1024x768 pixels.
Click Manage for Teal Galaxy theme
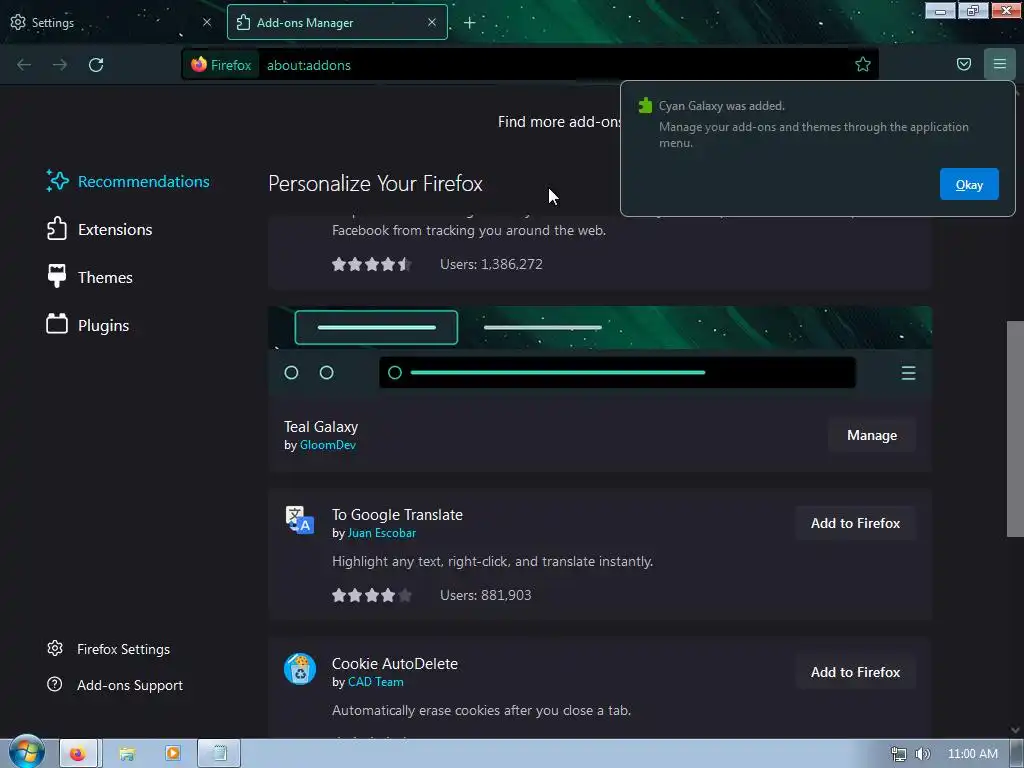pyautogui.click(x=872, y=435)
